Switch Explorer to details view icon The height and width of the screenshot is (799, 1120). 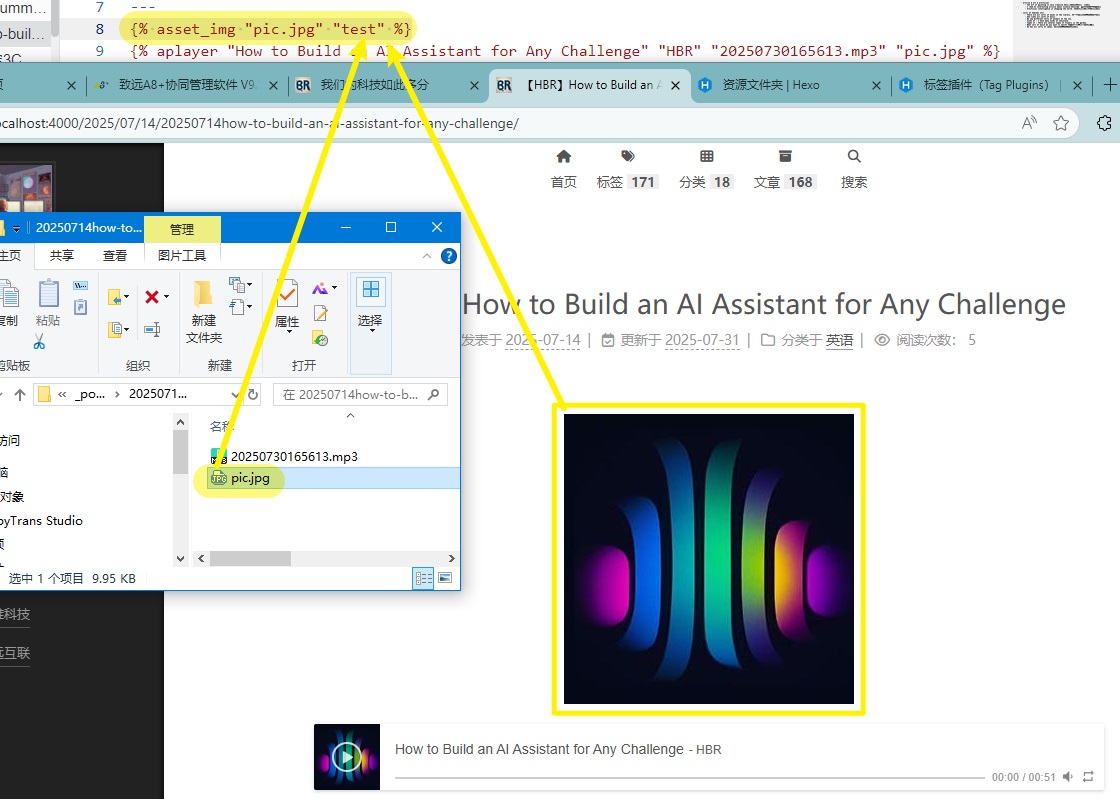coord(424,578)
